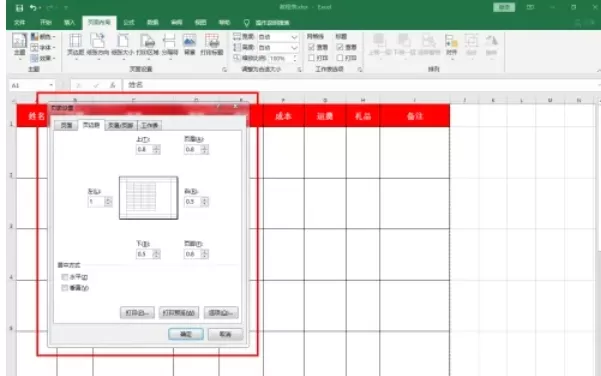Toggle the Headings Print (打印) checkbox
This screenshot has width=601, height=376.
tap(340, 58)
